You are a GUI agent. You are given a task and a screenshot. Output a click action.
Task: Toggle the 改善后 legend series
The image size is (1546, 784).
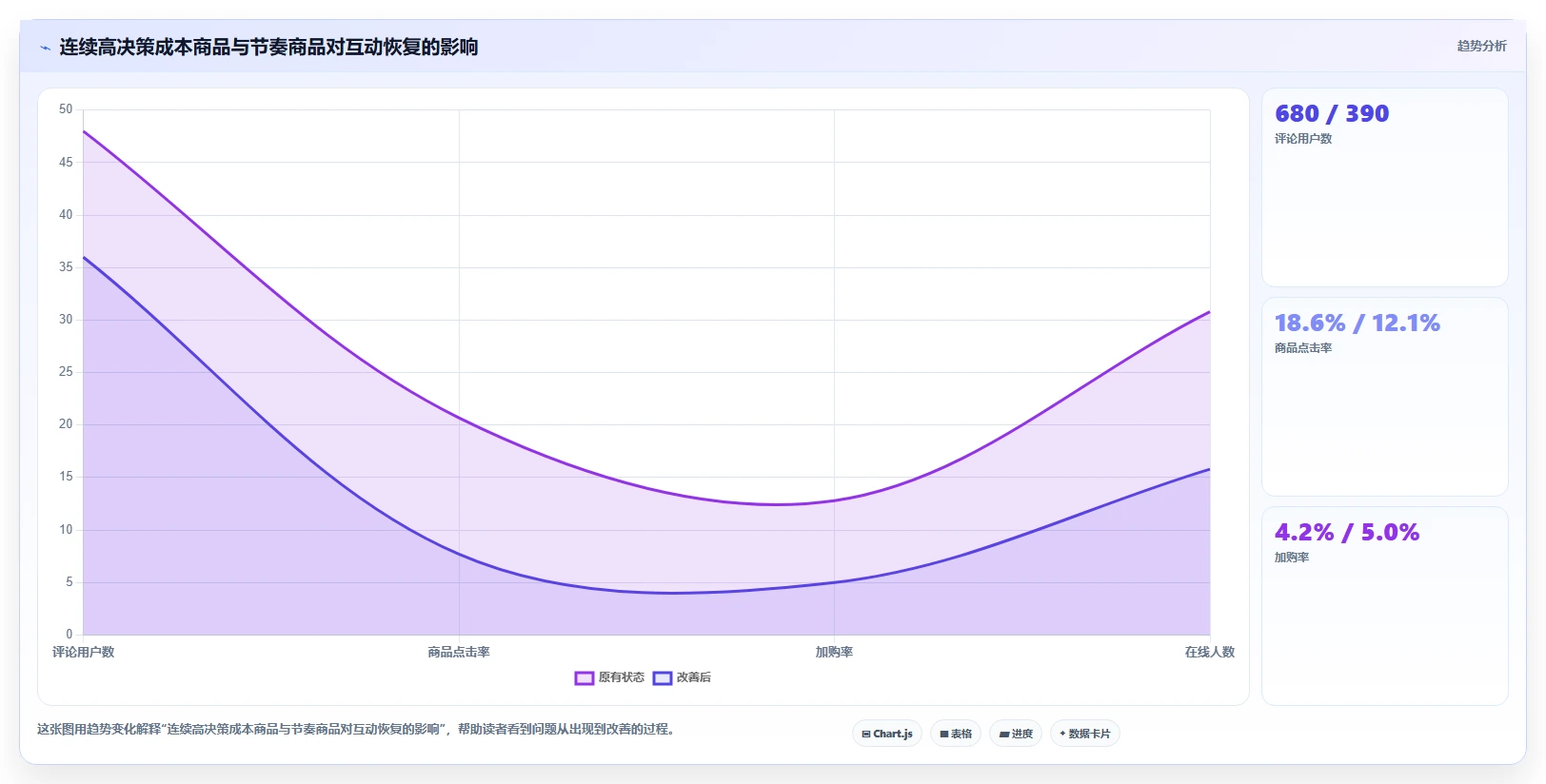(x=682, y=677)
